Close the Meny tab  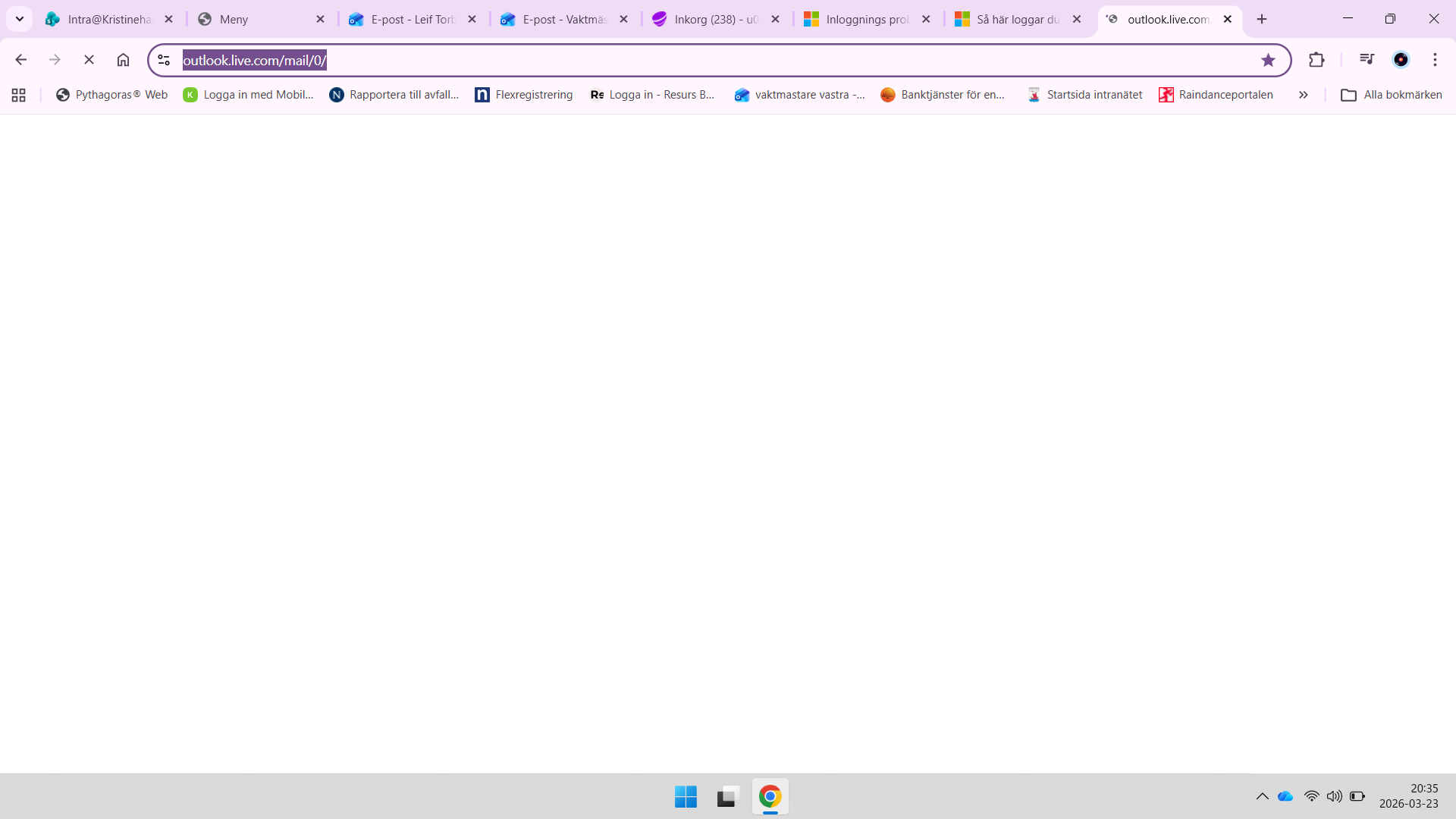(320, 19)
